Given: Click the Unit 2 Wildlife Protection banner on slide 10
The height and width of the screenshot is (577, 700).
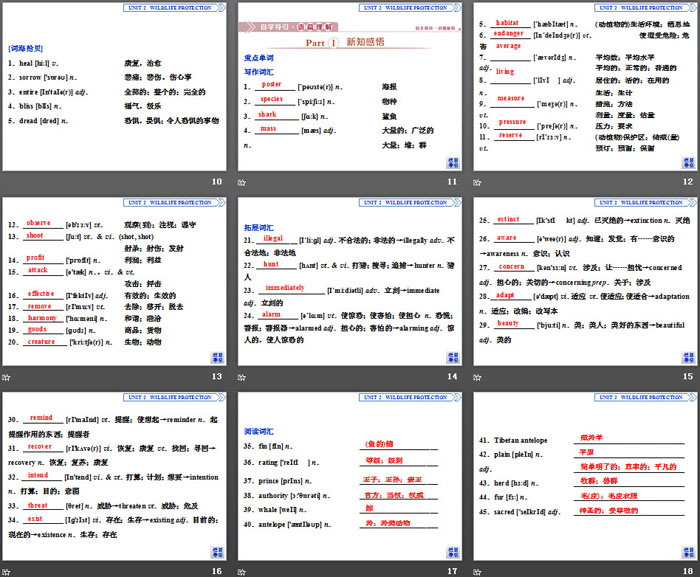Looking at the screenshot, I should [x=174, y=8].
